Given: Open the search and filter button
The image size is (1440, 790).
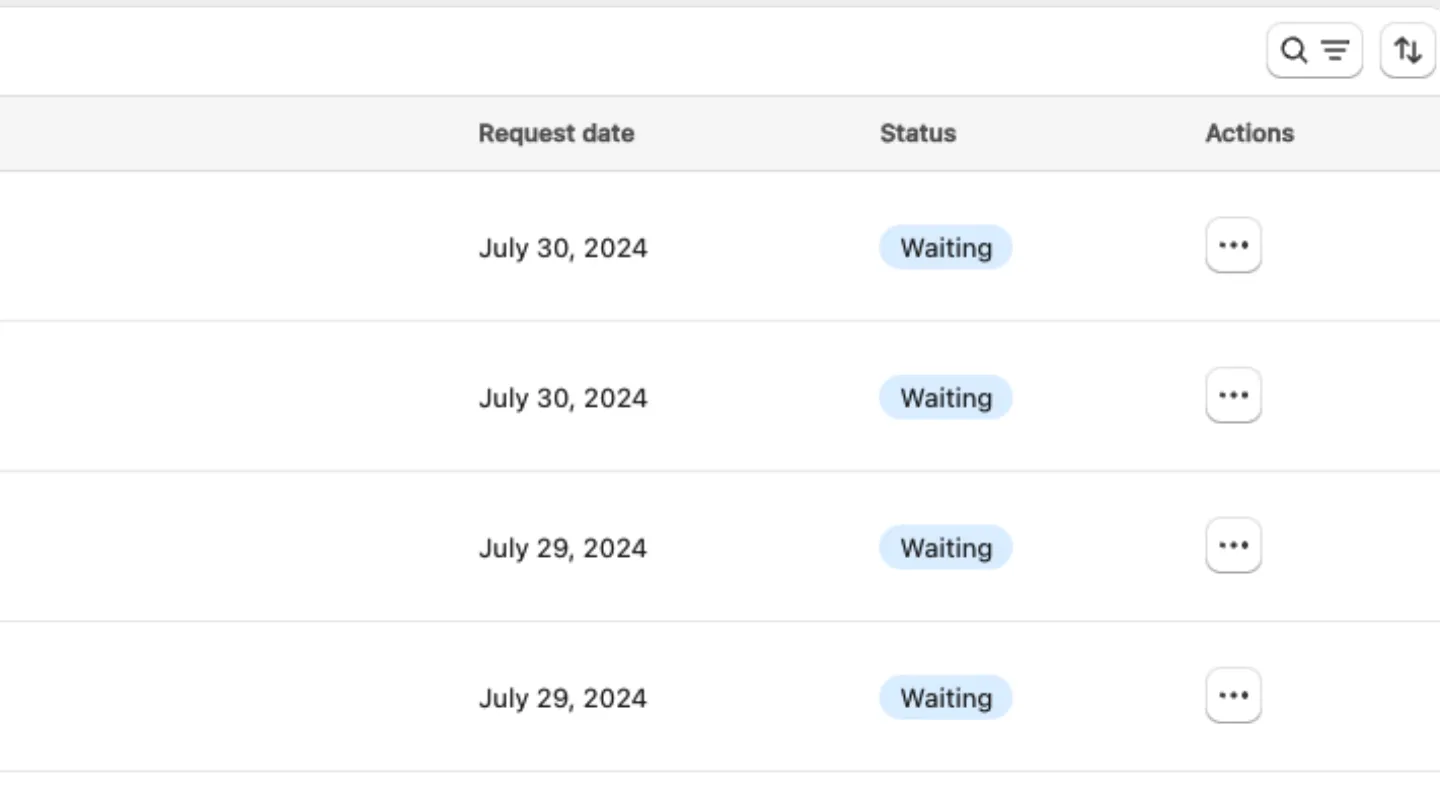Looking at the screenshot, I should point(1314,50).
